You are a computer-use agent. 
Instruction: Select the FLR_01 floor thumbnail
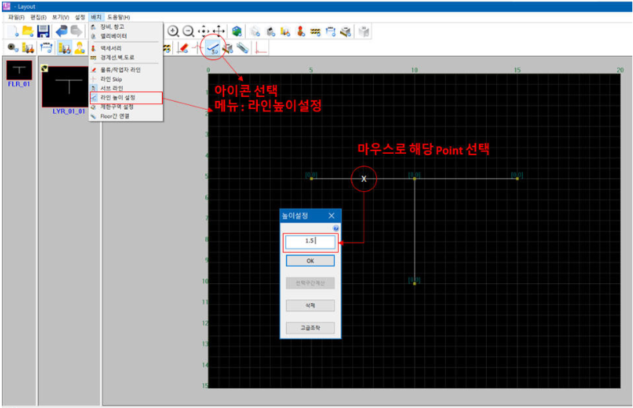(x=17, y=69)
